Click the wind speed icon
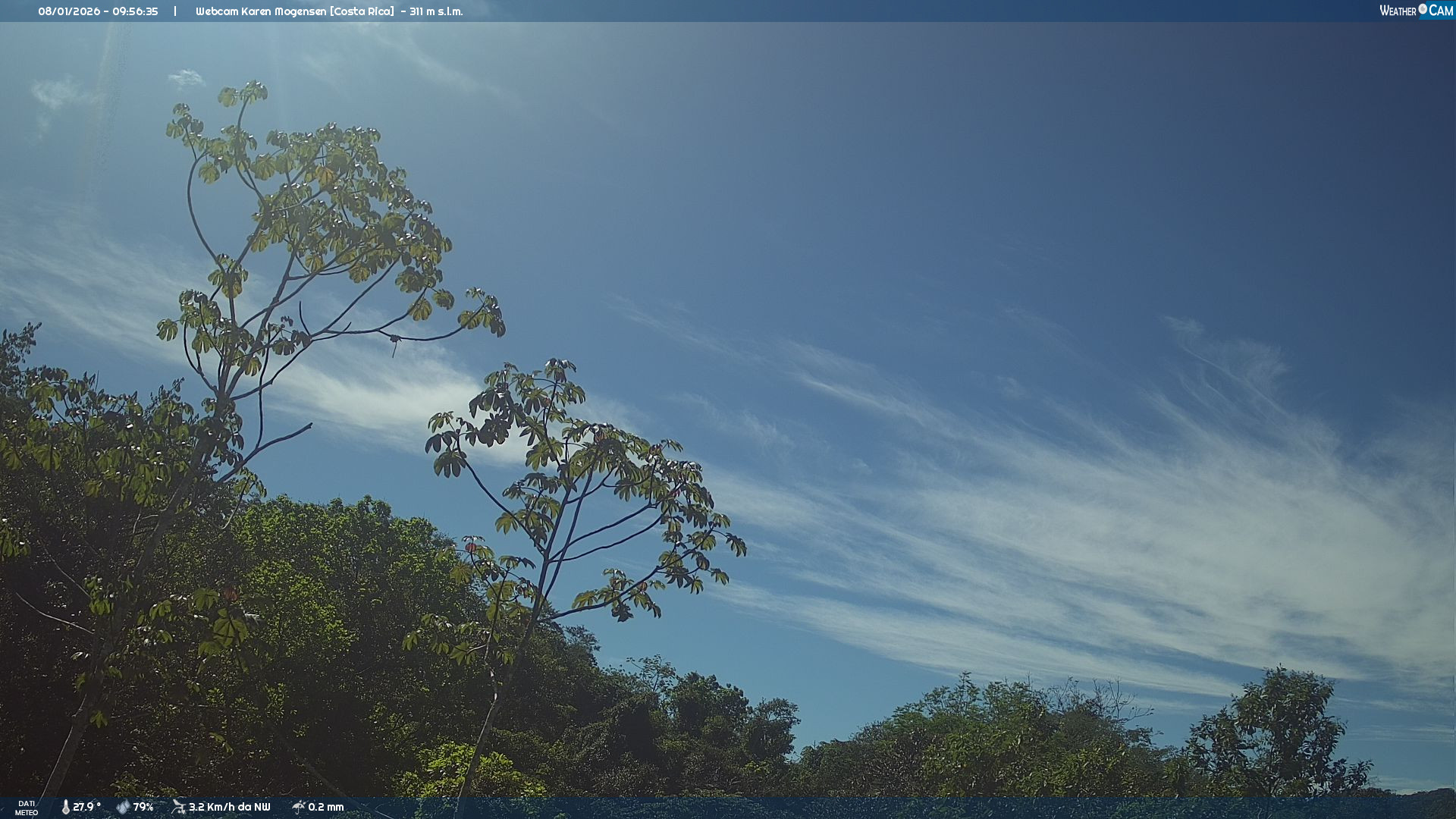The image size is (1456, 819). 179,807
